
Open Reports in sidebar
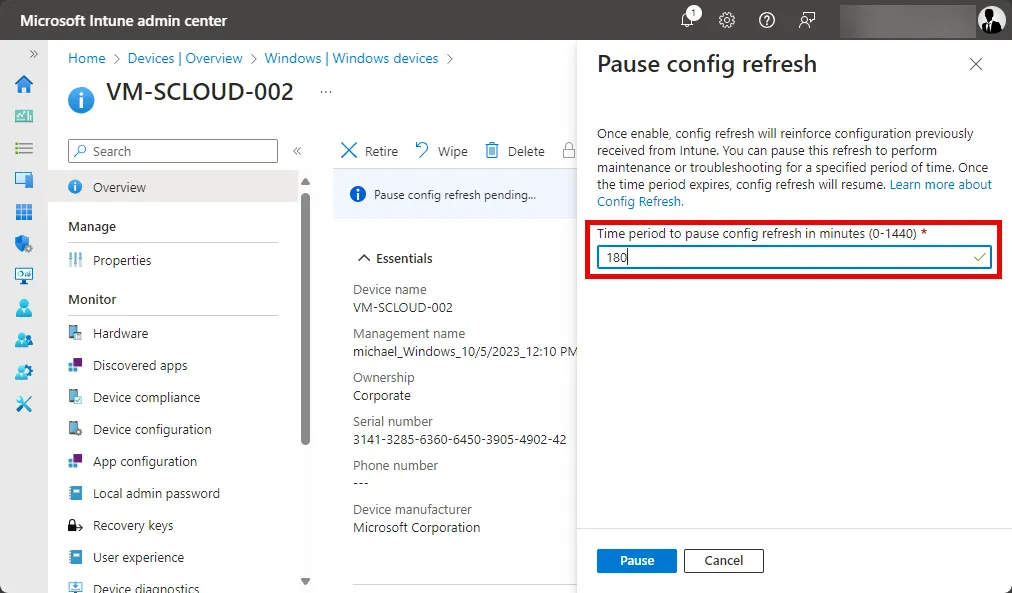(24, 276)
